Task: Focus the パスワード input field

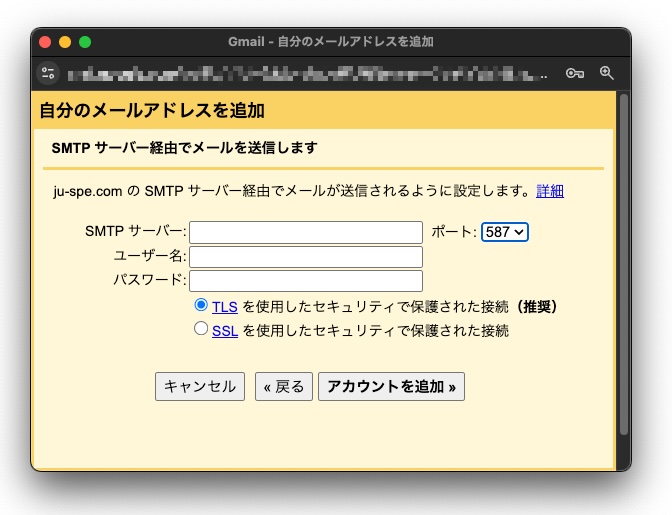Action: (306, 281)
